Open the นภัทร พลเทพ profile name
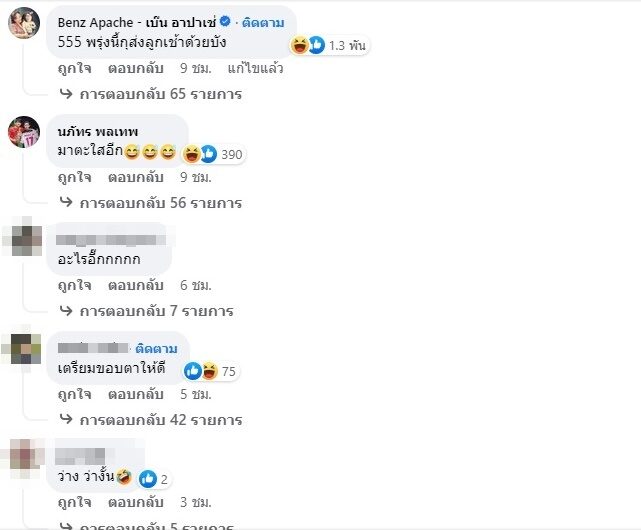The height and width of the screenshot is (530, 641). 98,132
